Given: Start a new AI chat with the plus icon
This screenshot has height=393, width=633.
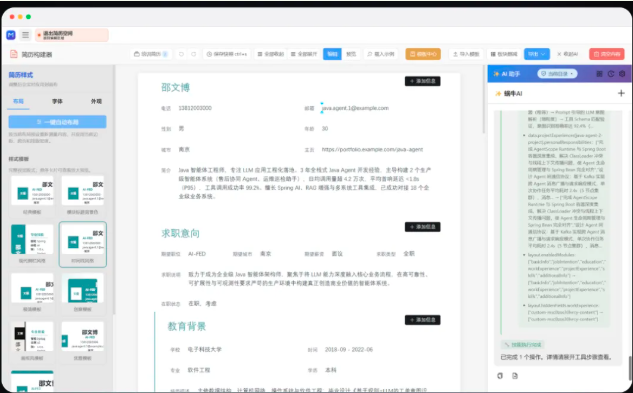Looking at the screenshot, I should [x=621, y=93].
